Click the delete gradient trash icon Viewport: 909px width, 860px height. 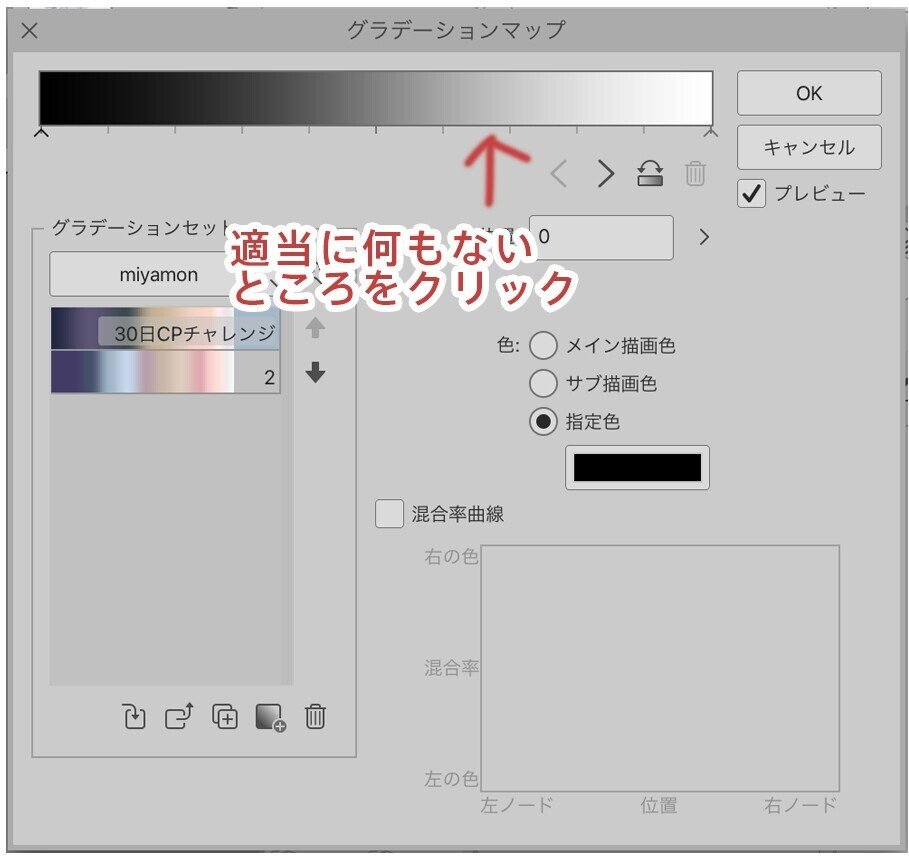click(x=317, y=717)
